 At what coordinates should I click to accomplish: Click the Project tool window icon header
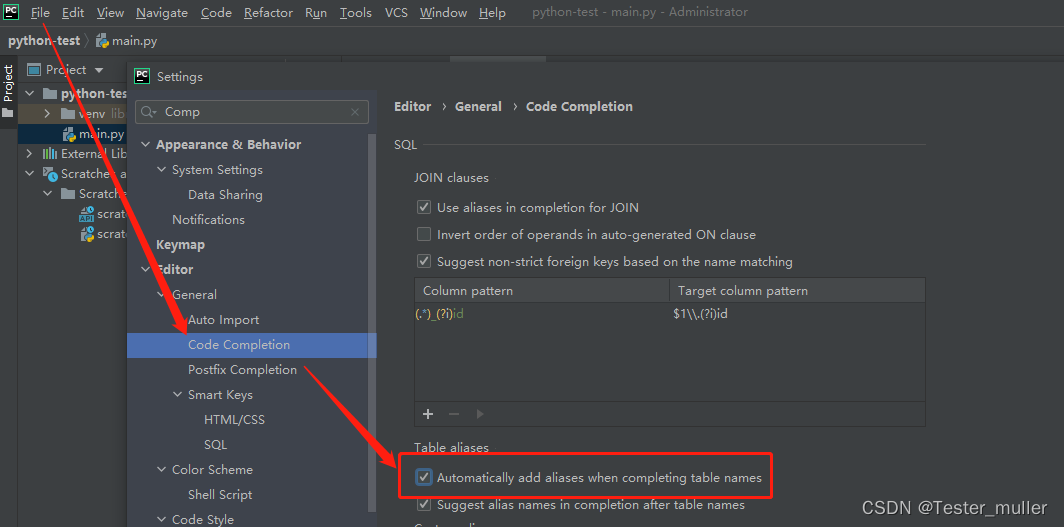[x=33, y=70]
